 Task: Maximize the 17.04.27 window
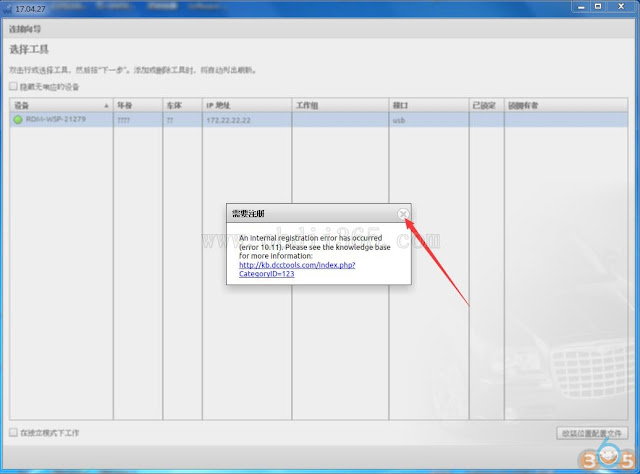[598, 7]
